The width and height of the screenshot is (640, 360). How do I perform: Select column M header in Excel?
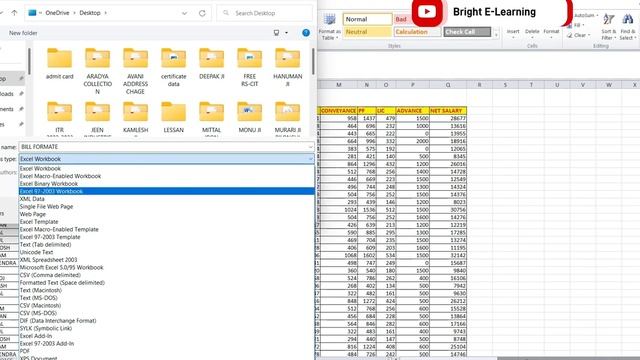(x=339, y=85)
